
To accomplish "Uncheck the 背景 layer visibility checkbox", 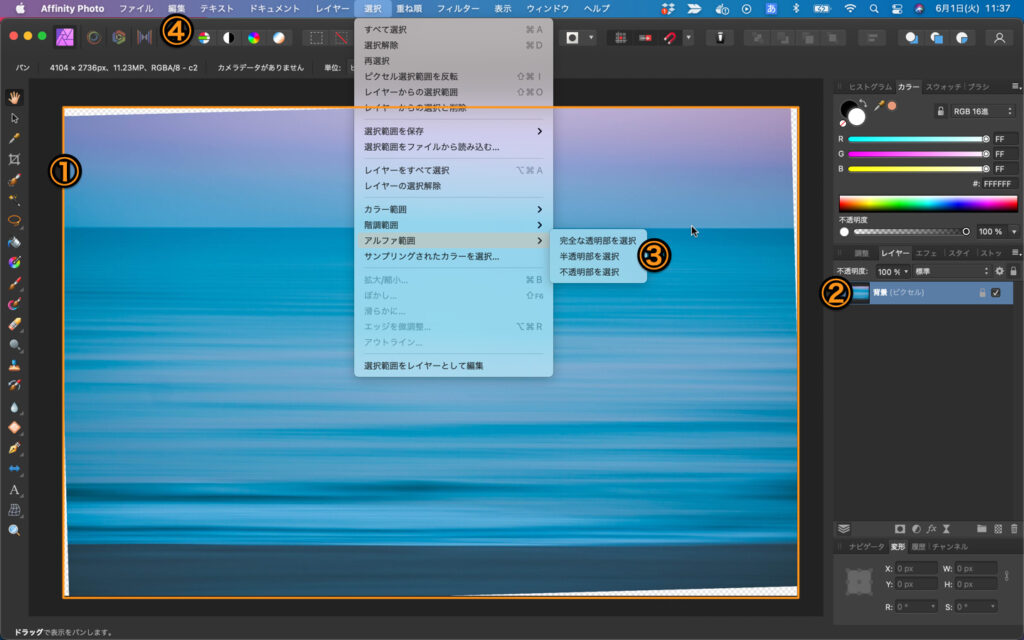I will [995, 292].
